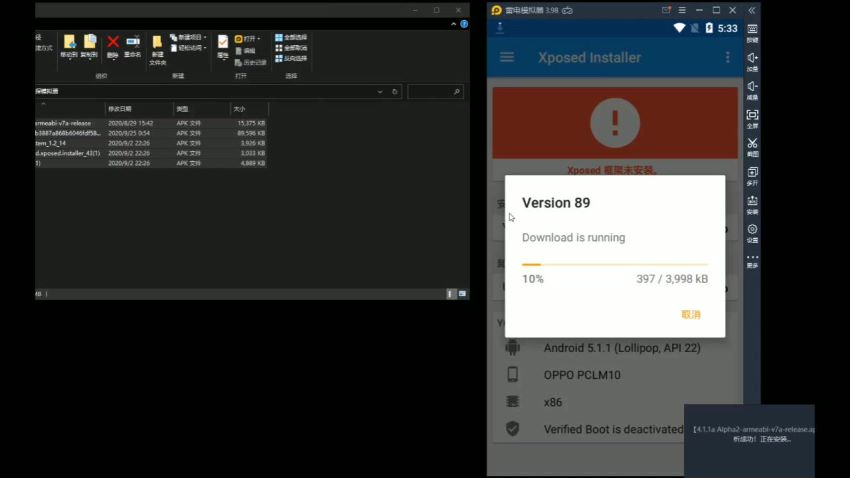Click the mail icon in emulator title bar
The width and height of the screenshot is (850, 478).
point(666,10)
